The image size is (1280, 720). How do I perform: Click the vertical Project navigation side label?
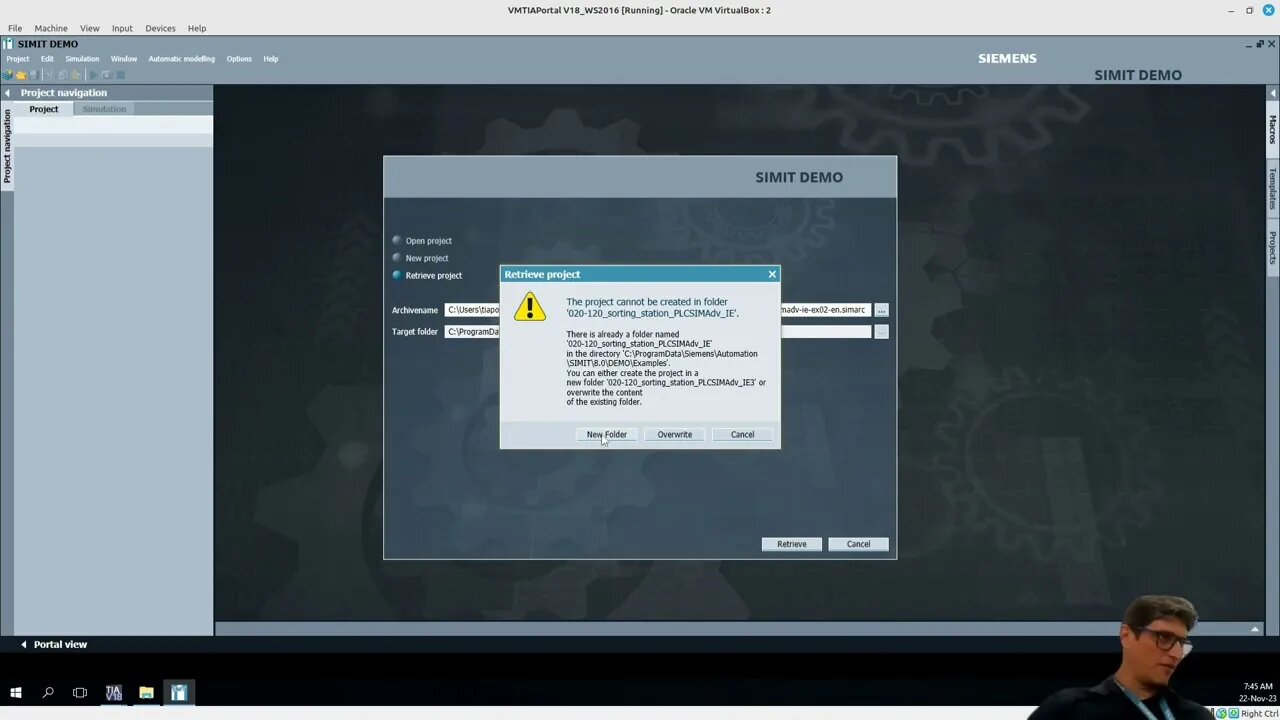6,146
